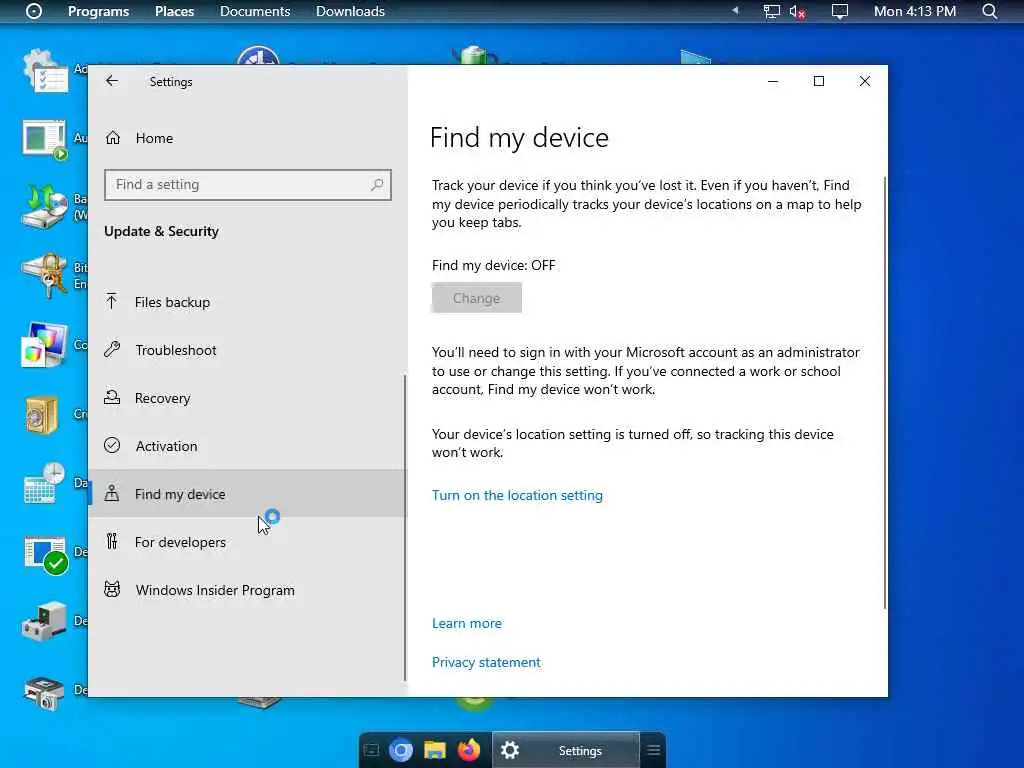Viewport: 1024px width, 768px height.
Task: Click the Settings taskbar button
Action: (566, 750)
